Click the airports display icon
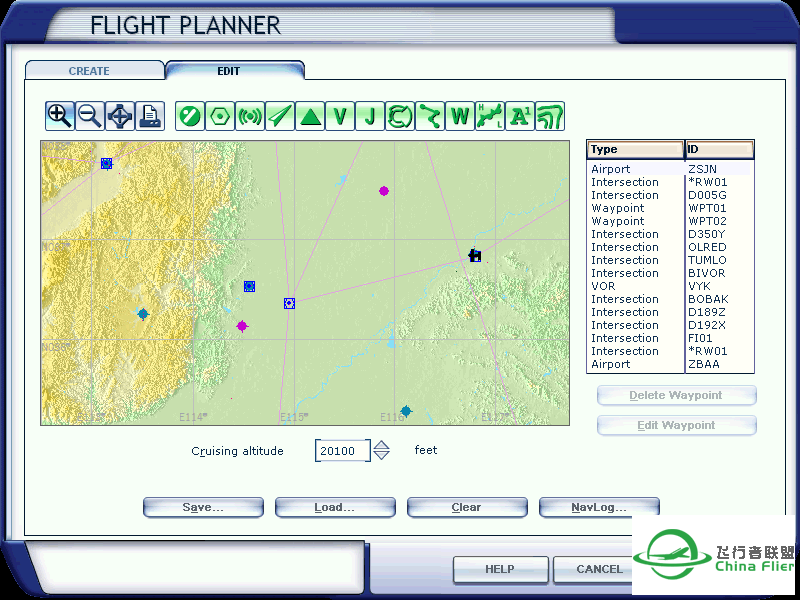Screen dimensions: 800x600 192,116
